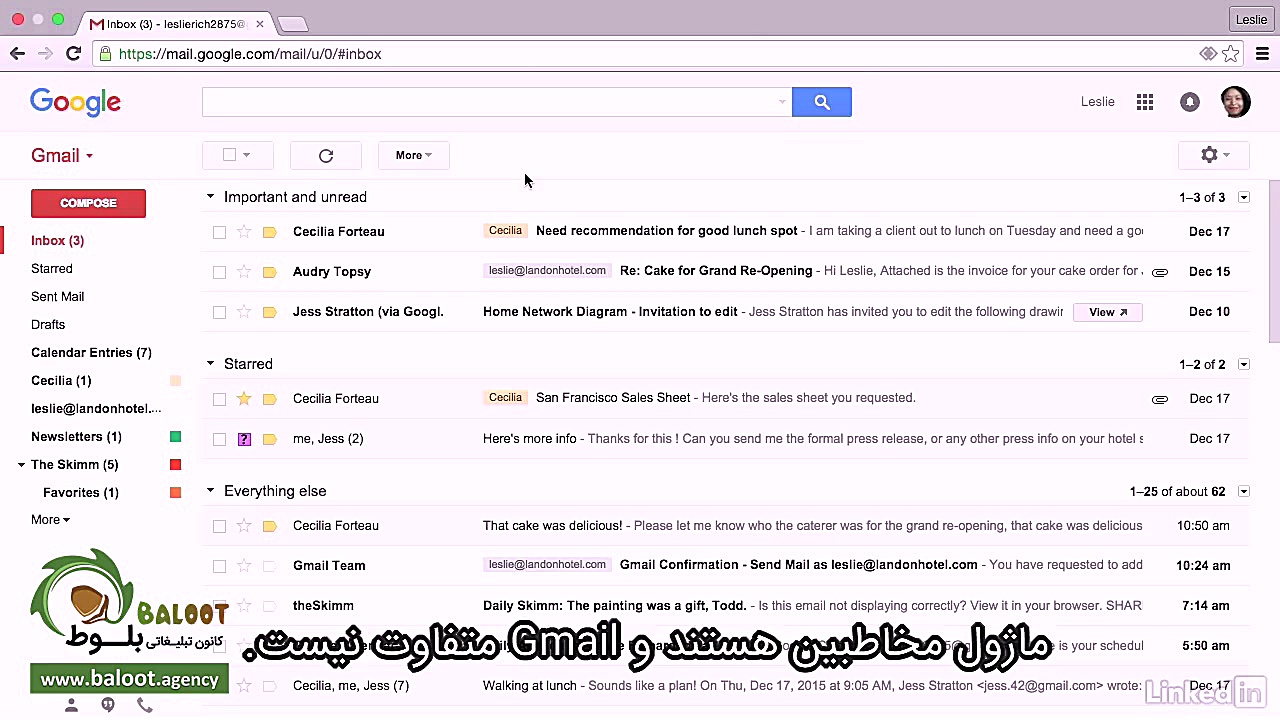
Task: Open 'Important and unread' section options menu
Action: pos(1244,198)
